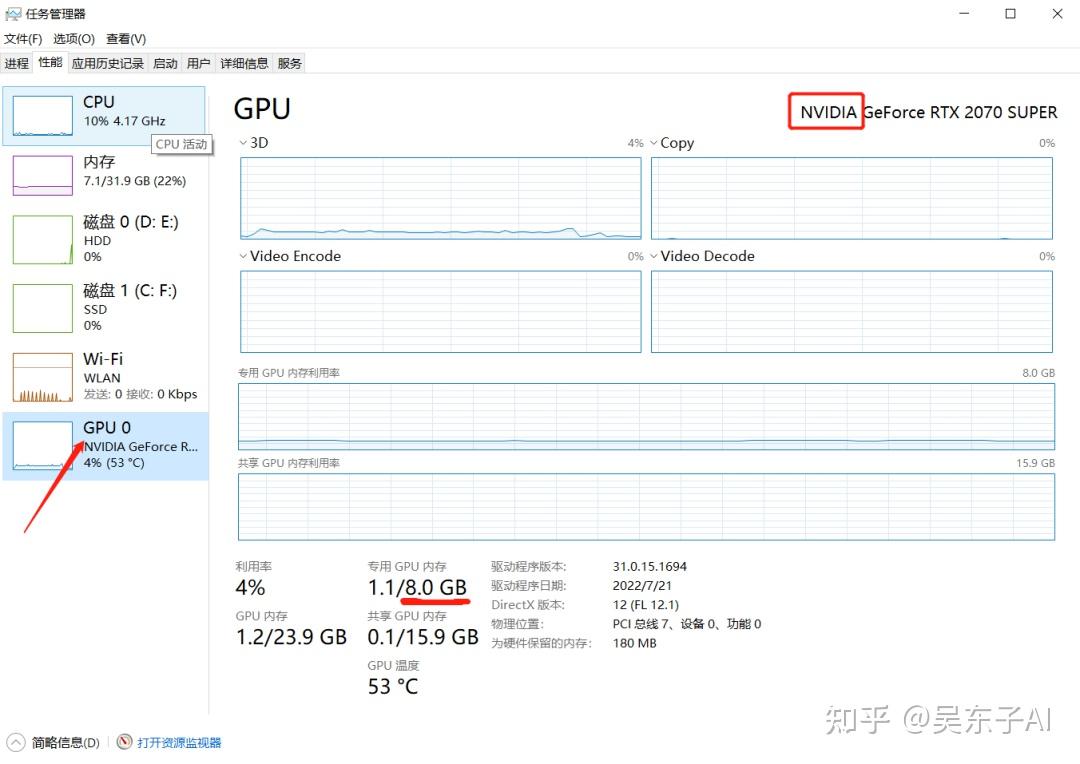Screen dimensions: 1080x764
Task: Click the Copy engine usage graph
Action: coord(851,198)
